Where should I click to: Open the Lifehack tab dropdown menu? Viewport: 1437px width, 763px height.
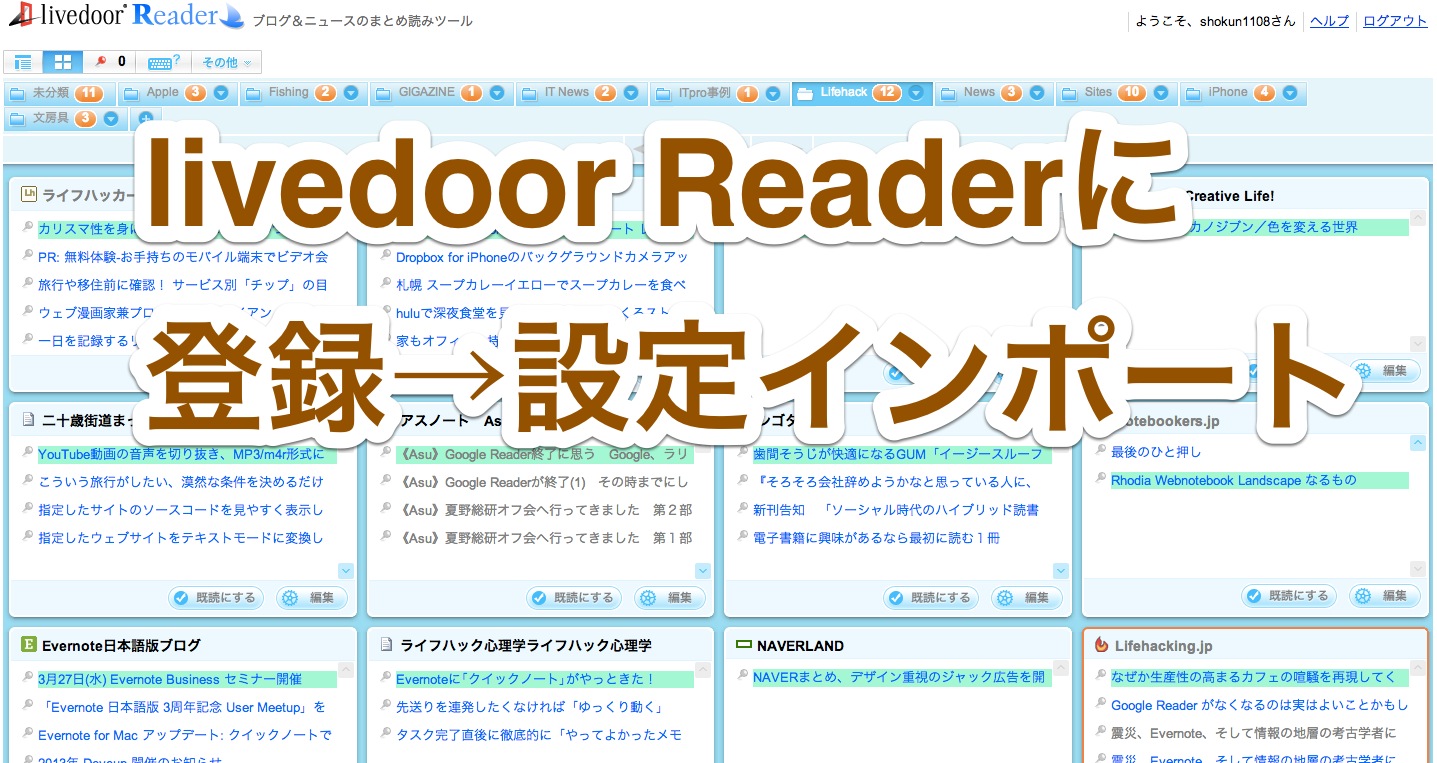tap(917, 92)
